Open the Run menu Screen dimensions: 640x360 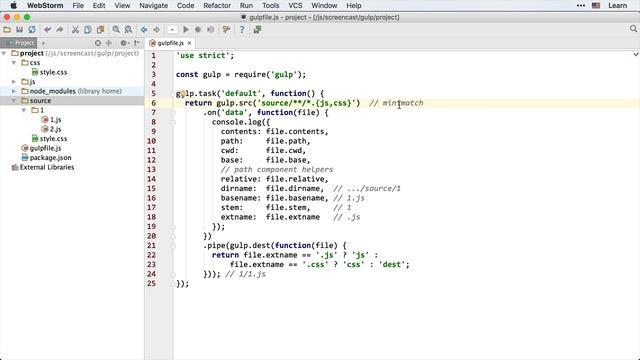[246, 5]
